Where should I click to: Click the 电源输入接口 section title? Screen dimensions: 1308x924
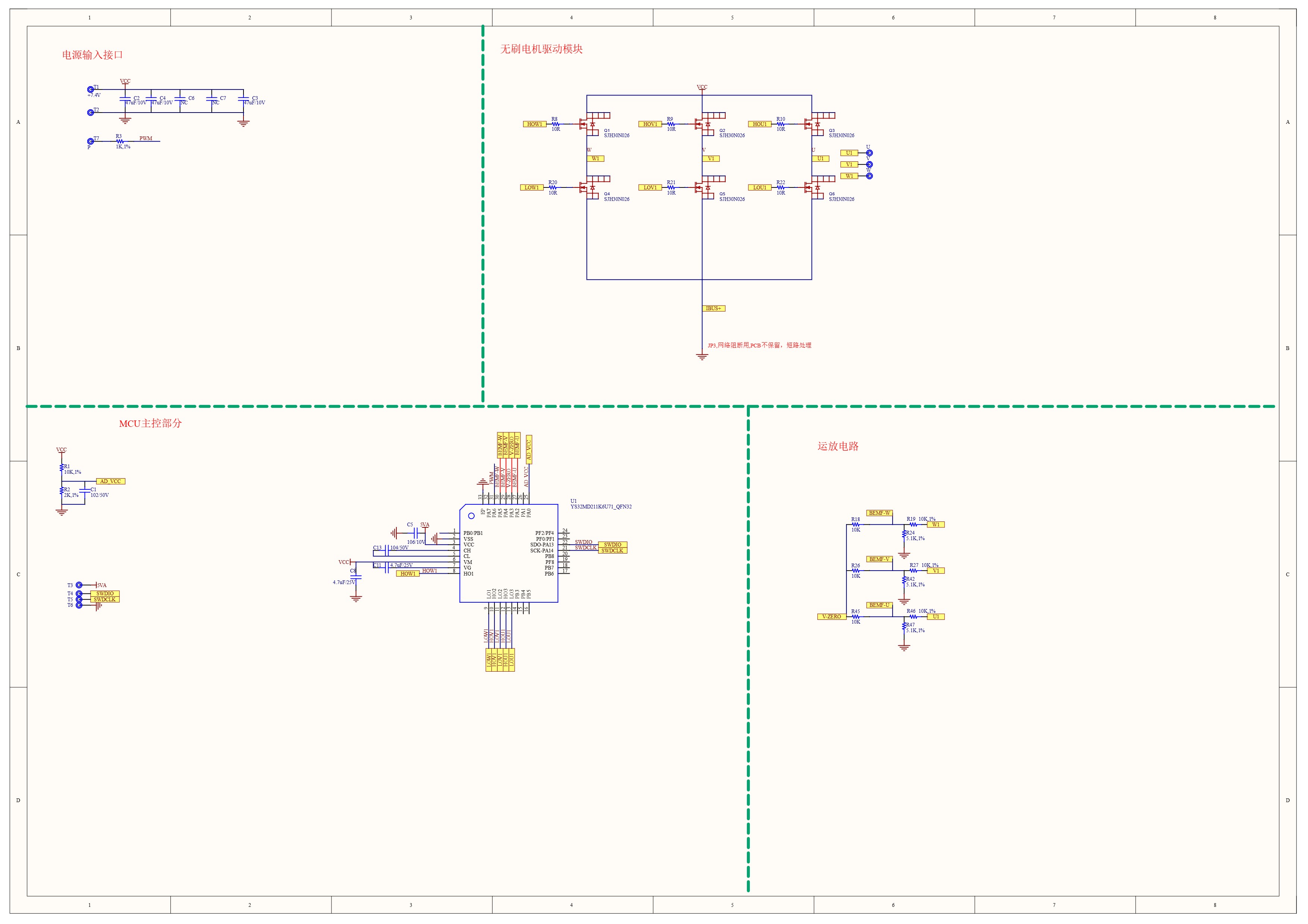coord(92,55)
